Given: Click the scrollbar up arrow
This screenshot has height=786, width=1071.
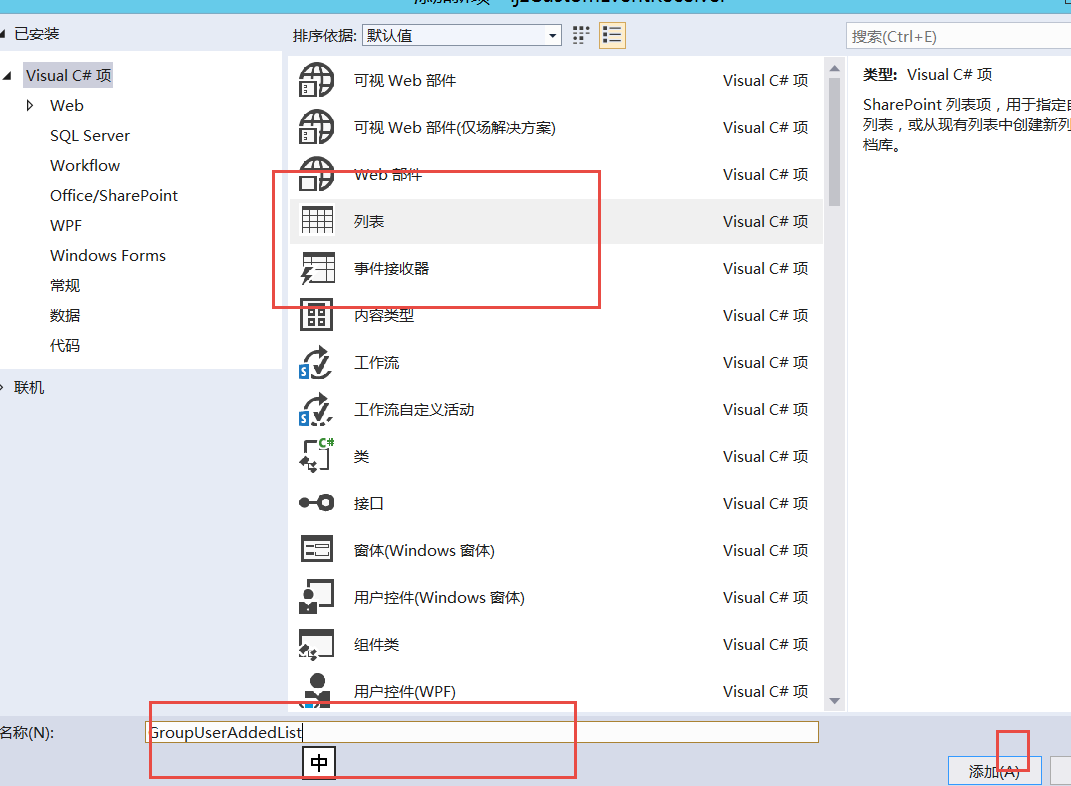Looking at the screenshot, I should point(834,68).
